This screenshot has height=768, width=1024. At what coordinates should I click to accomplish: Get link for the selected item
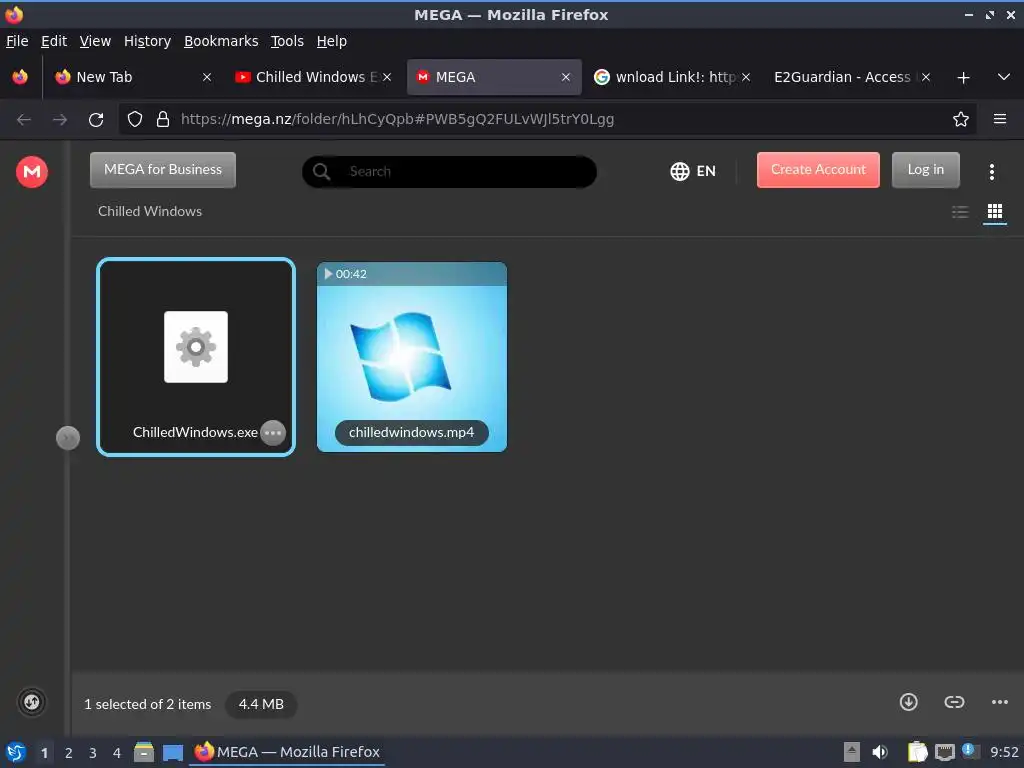(954, 702)
